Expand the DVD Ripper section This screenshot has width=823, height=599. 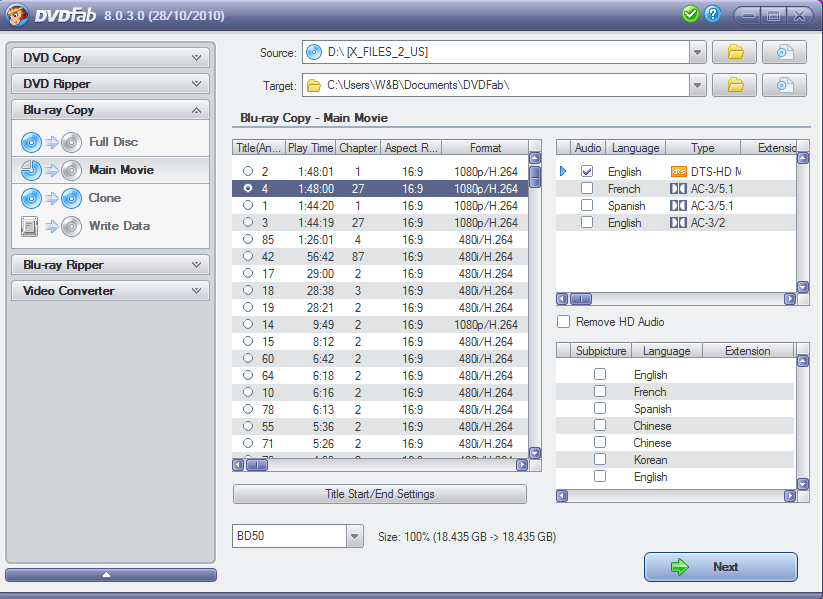[110, 84]
